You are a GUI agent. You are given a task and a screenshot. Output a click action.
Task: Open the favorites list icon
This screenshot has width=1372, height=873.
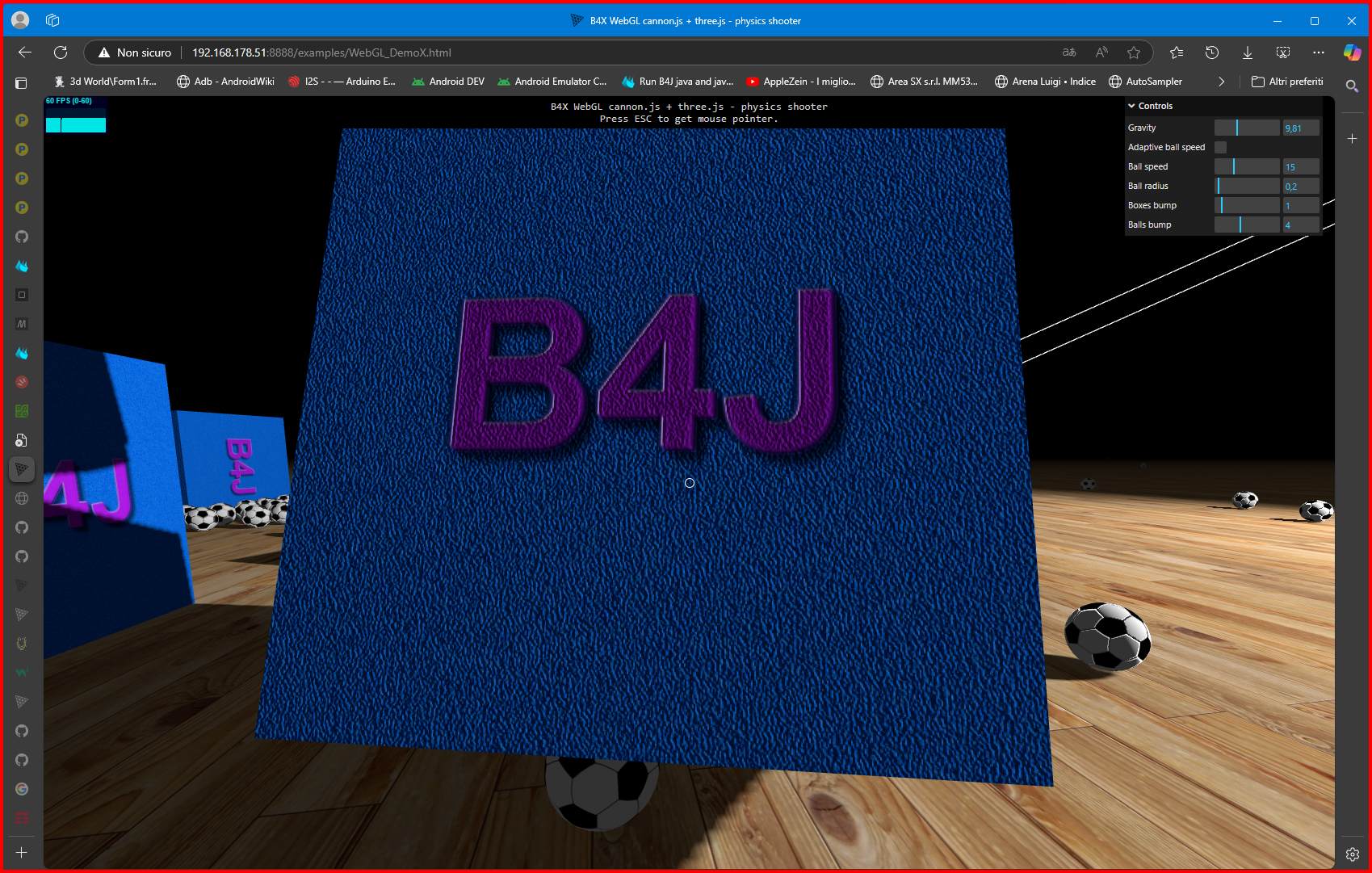point(1177,52)
